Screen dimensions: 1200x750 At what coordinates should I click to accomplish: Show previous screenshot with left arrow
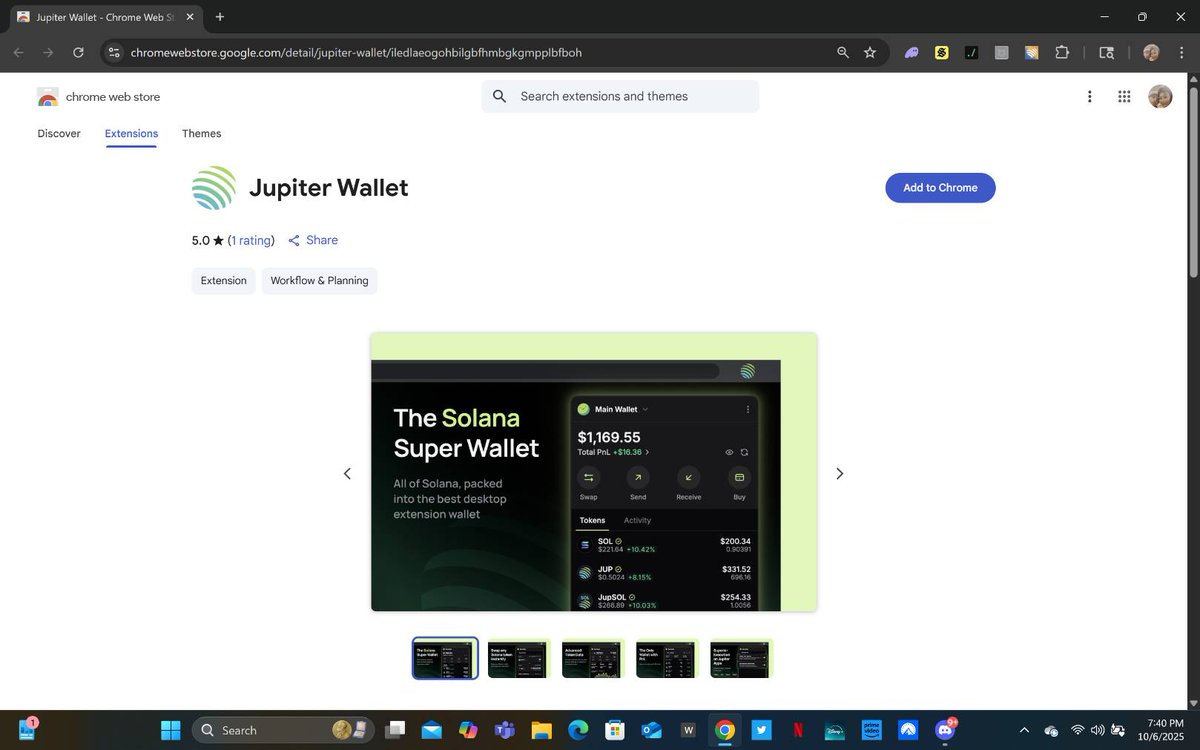(347, 473)
